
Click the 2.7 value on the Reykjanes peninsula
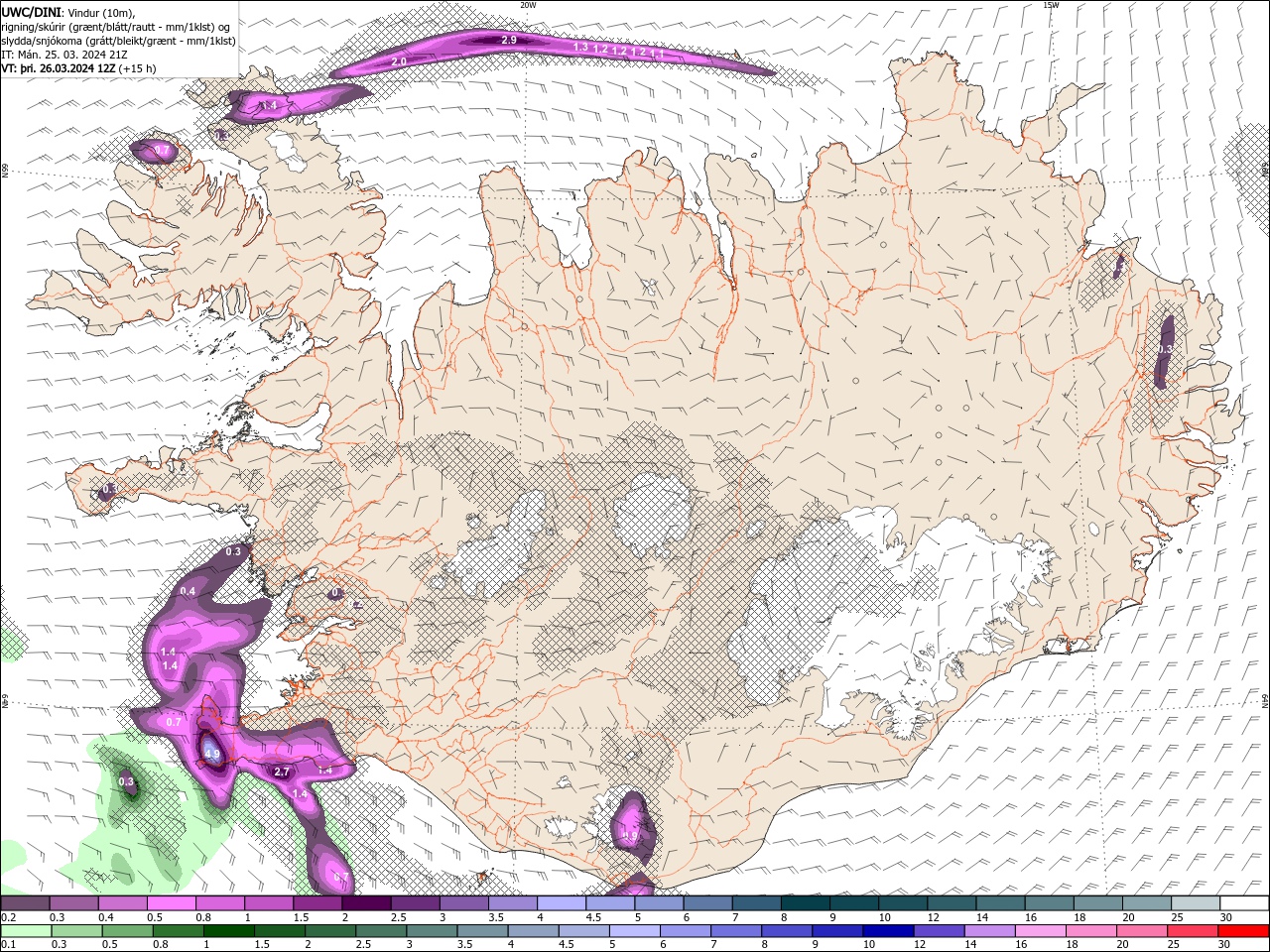281,772
